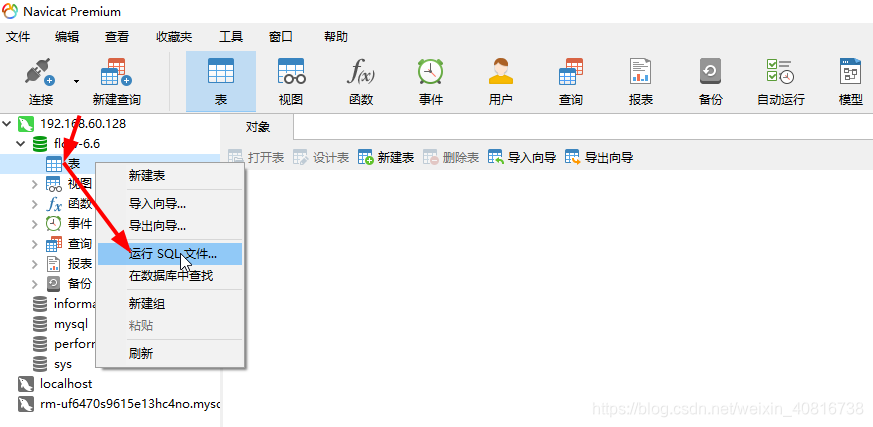Open the dropdown arrow beside 连接
Screen dimensions: 873x427
76,81
